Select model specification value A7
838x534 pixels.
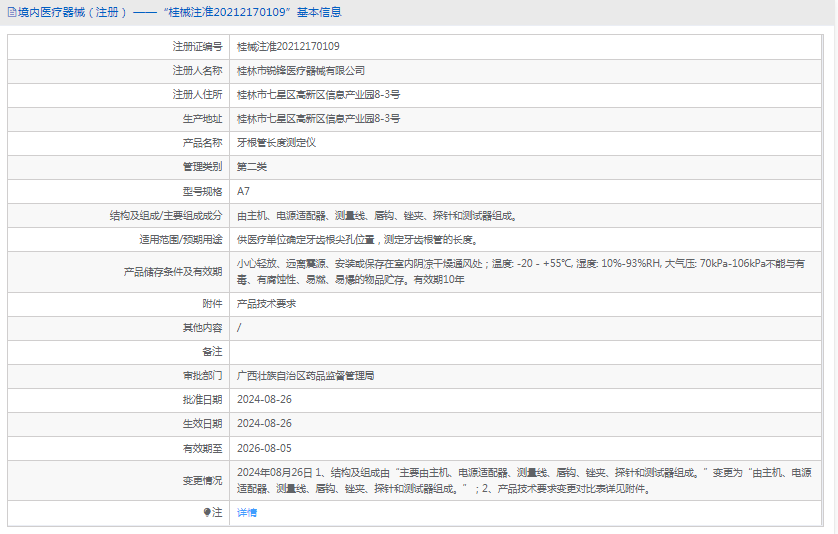tap(243, 191)
